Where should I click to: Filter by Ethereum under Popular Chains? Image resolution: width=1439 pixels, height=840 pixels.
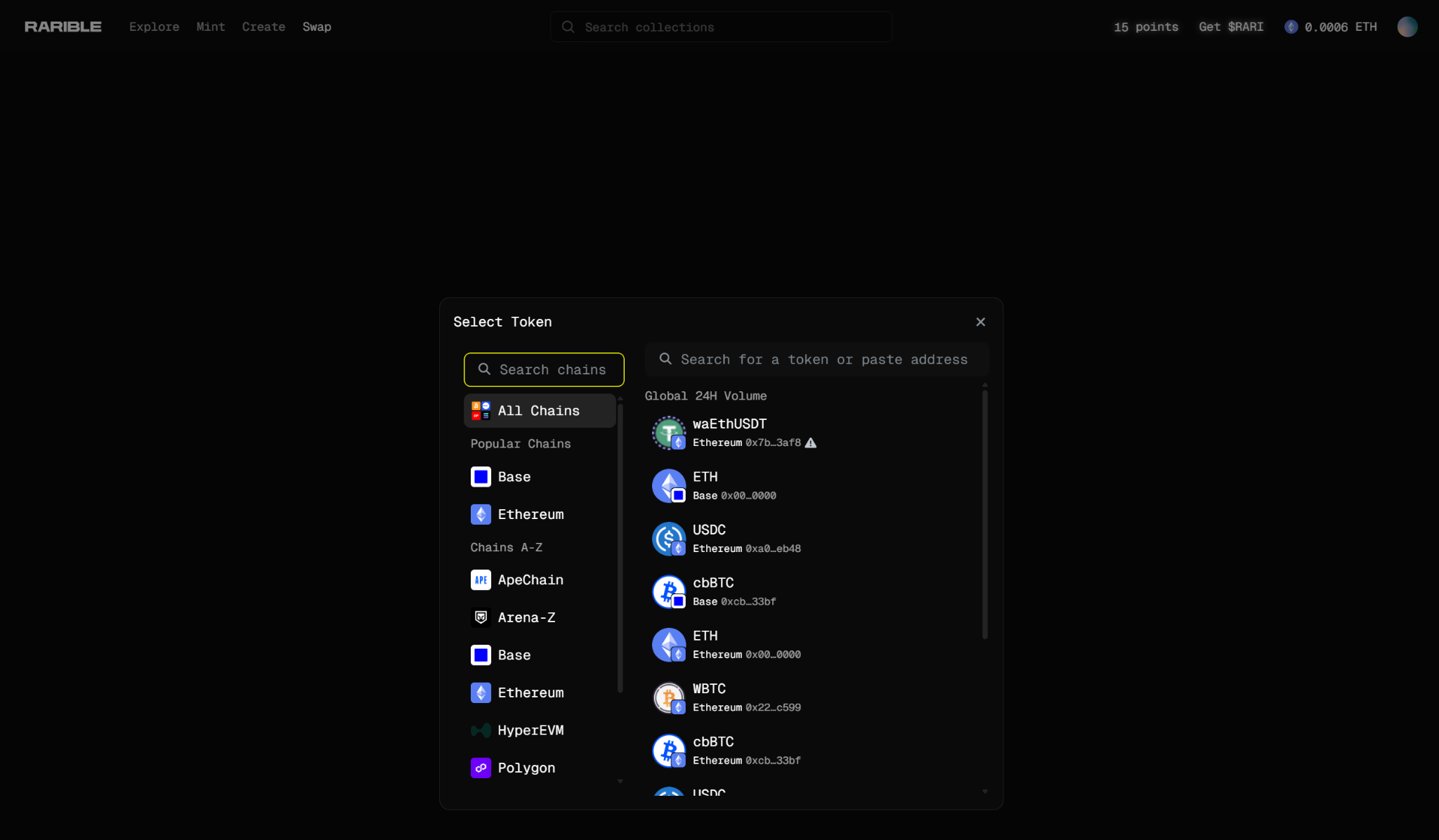click(x=530, y=515)
